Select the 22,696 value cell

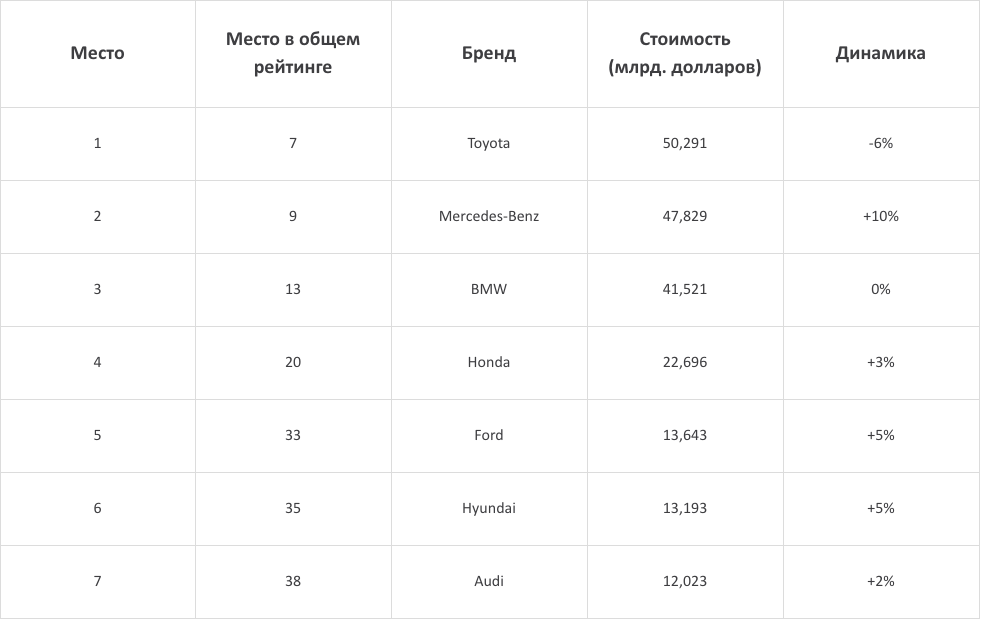coord(685,362)
